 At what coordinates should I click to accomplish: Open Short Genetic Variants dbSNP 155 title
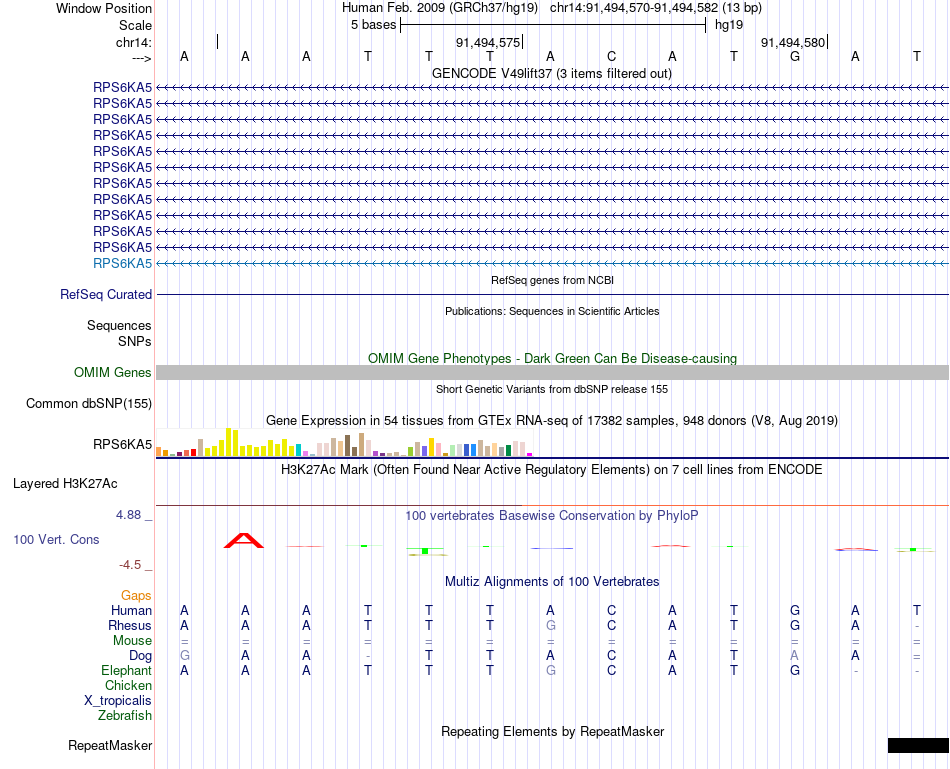[x=552, y=389]
